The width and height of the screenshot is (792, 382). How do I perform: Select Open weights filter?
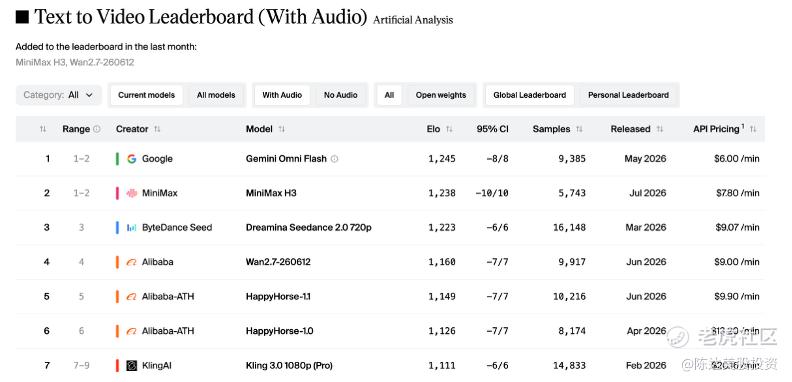pyautogui.click(x=441, y=95)
